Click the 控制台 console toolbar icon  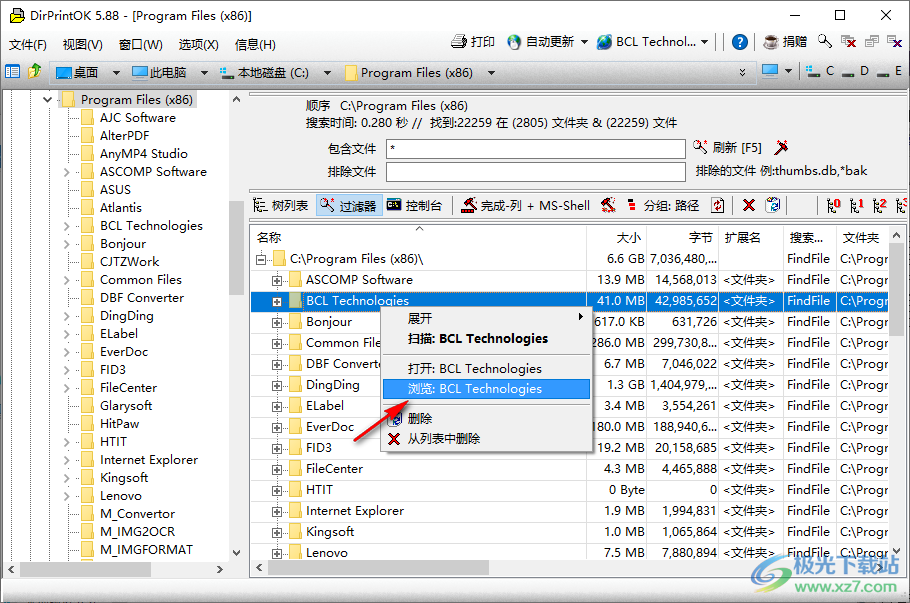click(x=415, y=205)
